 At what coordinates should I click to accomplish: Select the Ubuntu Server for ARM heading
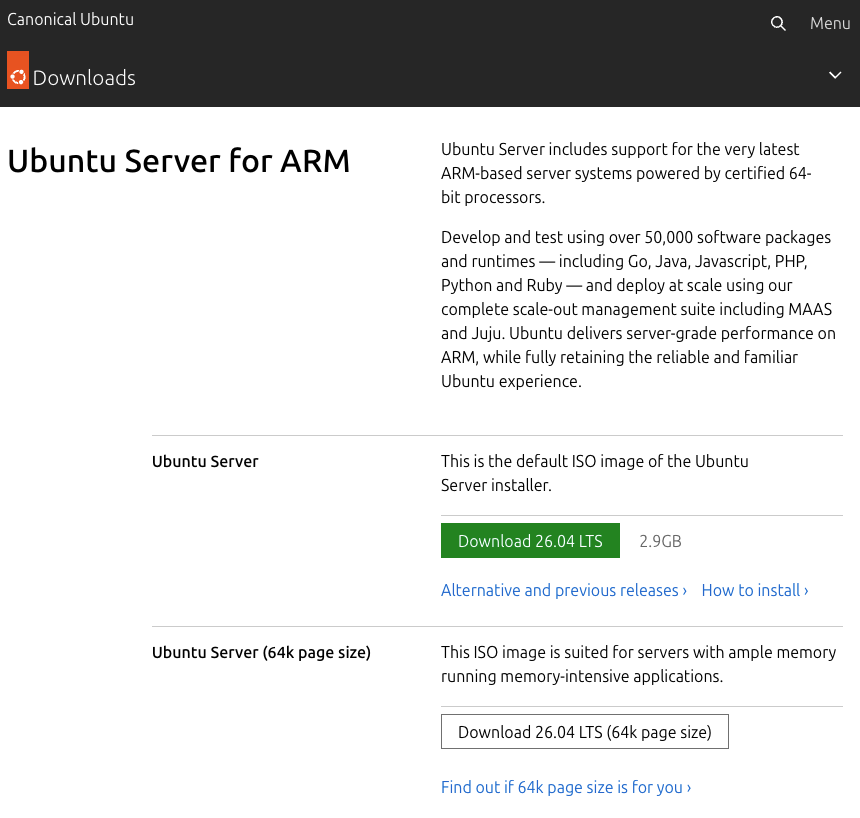(178, 161)
